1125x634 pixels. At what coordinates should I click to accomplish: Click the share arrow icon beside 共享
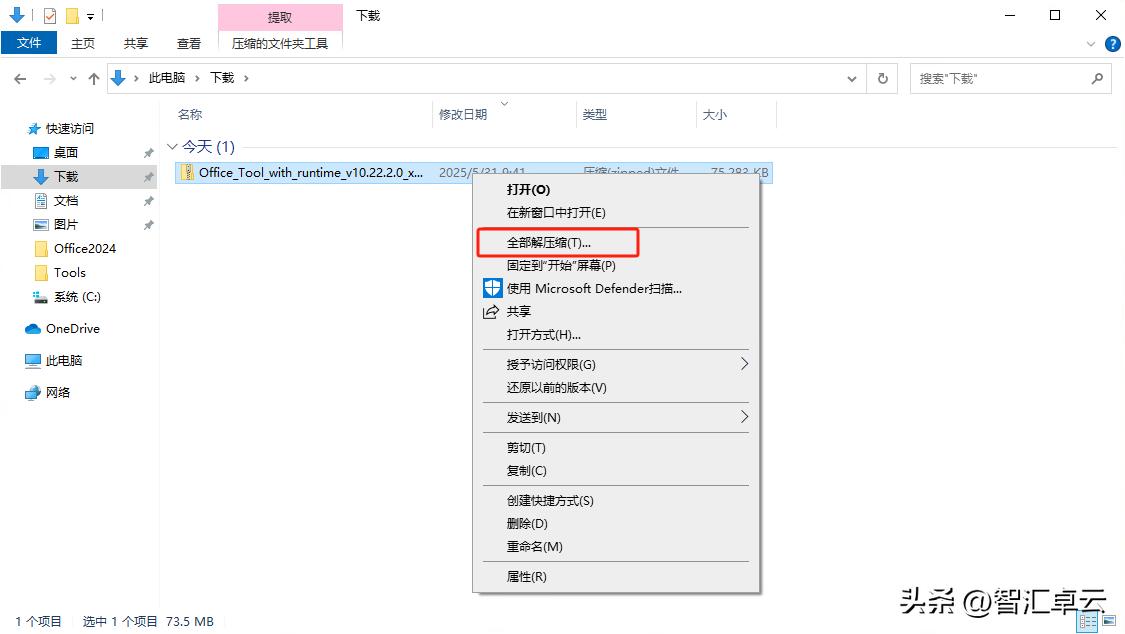coord(491,311)
